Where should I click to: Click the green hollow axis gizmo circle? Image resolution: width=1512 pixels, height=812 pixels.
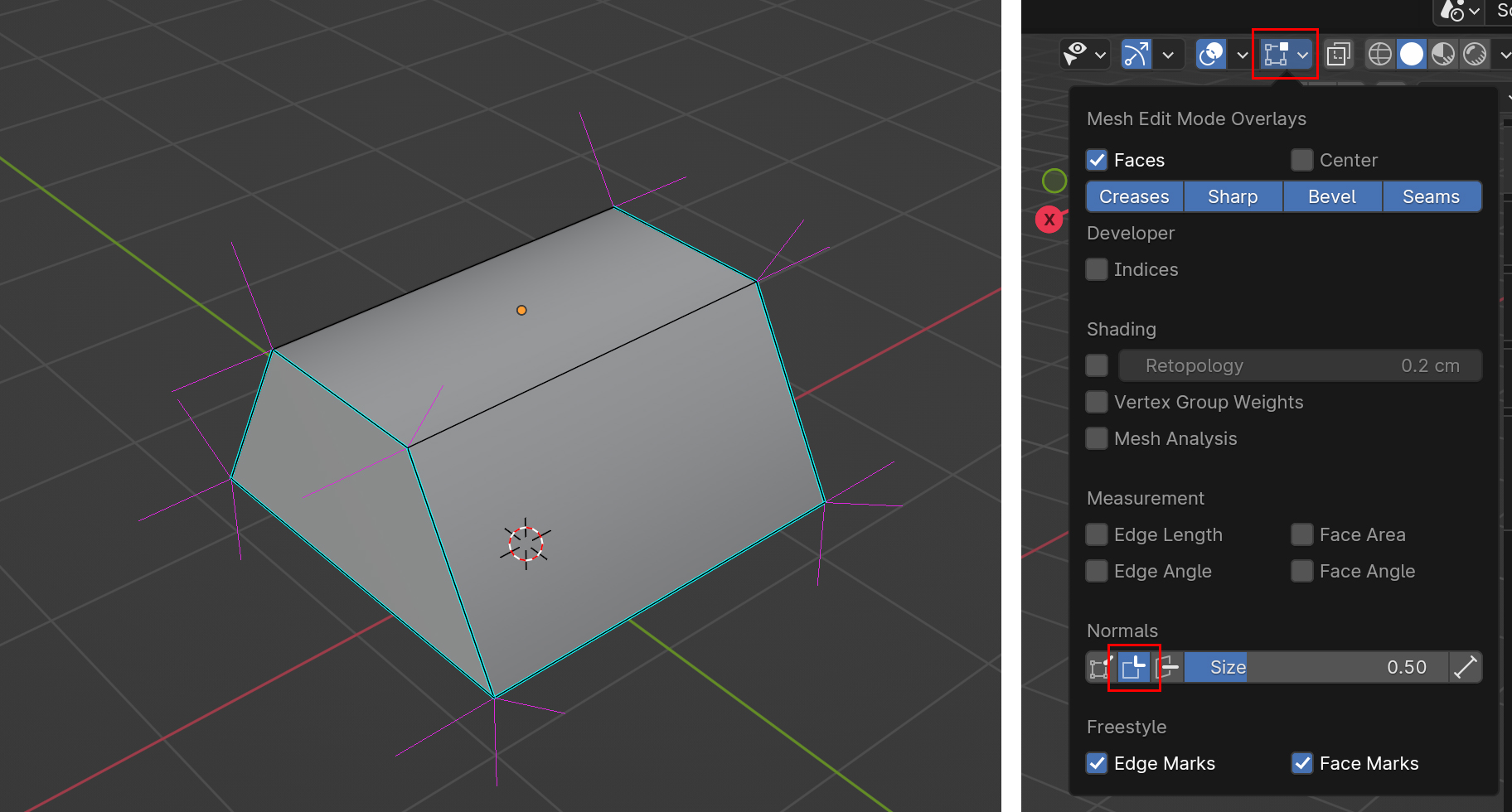[1054, 181]
